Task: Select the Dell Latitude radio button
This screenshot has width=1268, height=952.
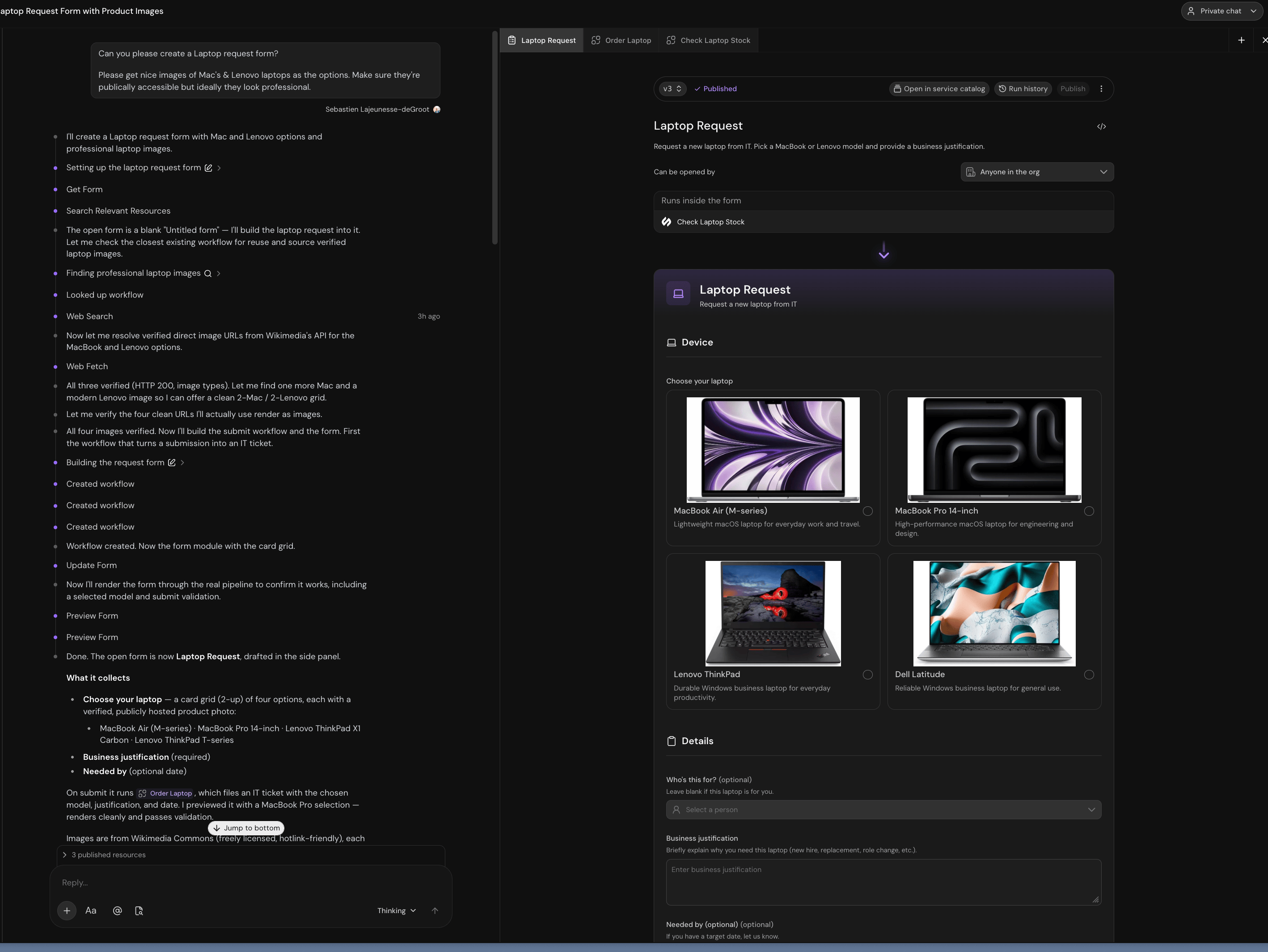Action: tap(1089, 675)
